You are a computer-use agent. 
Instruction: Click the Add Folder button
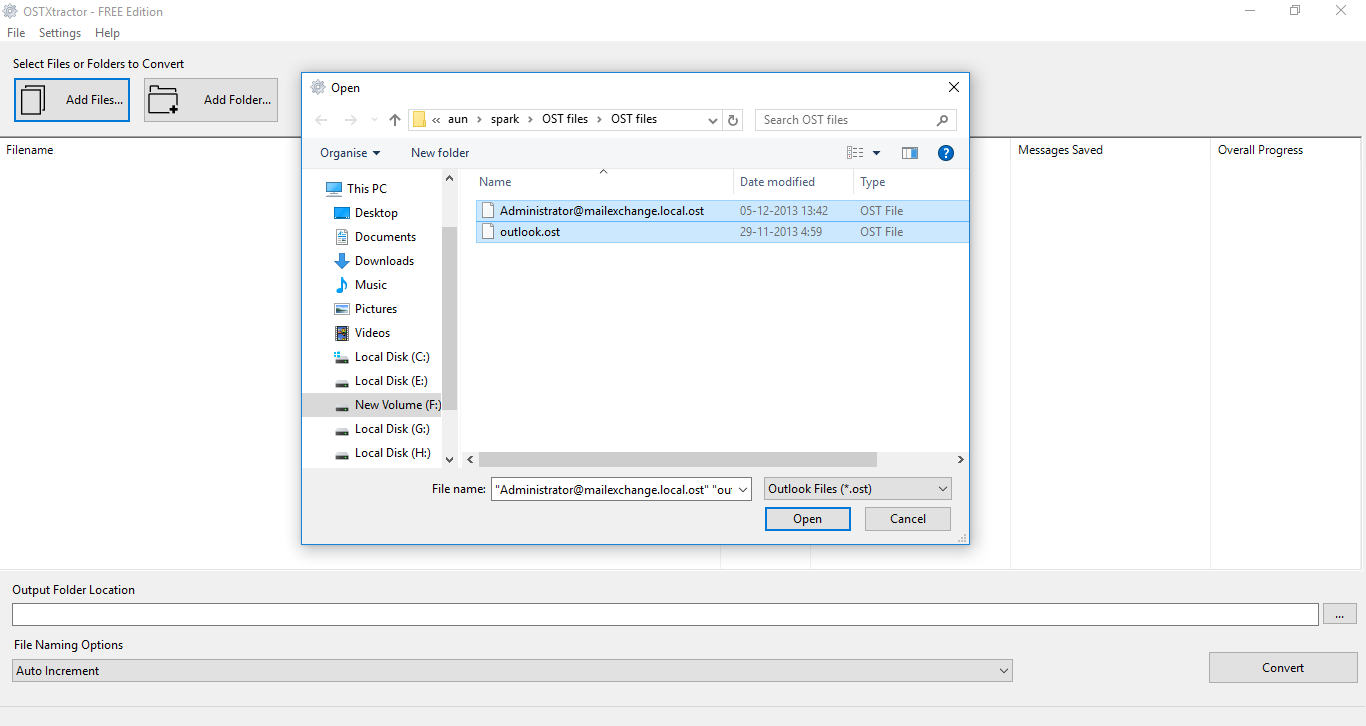211,100
